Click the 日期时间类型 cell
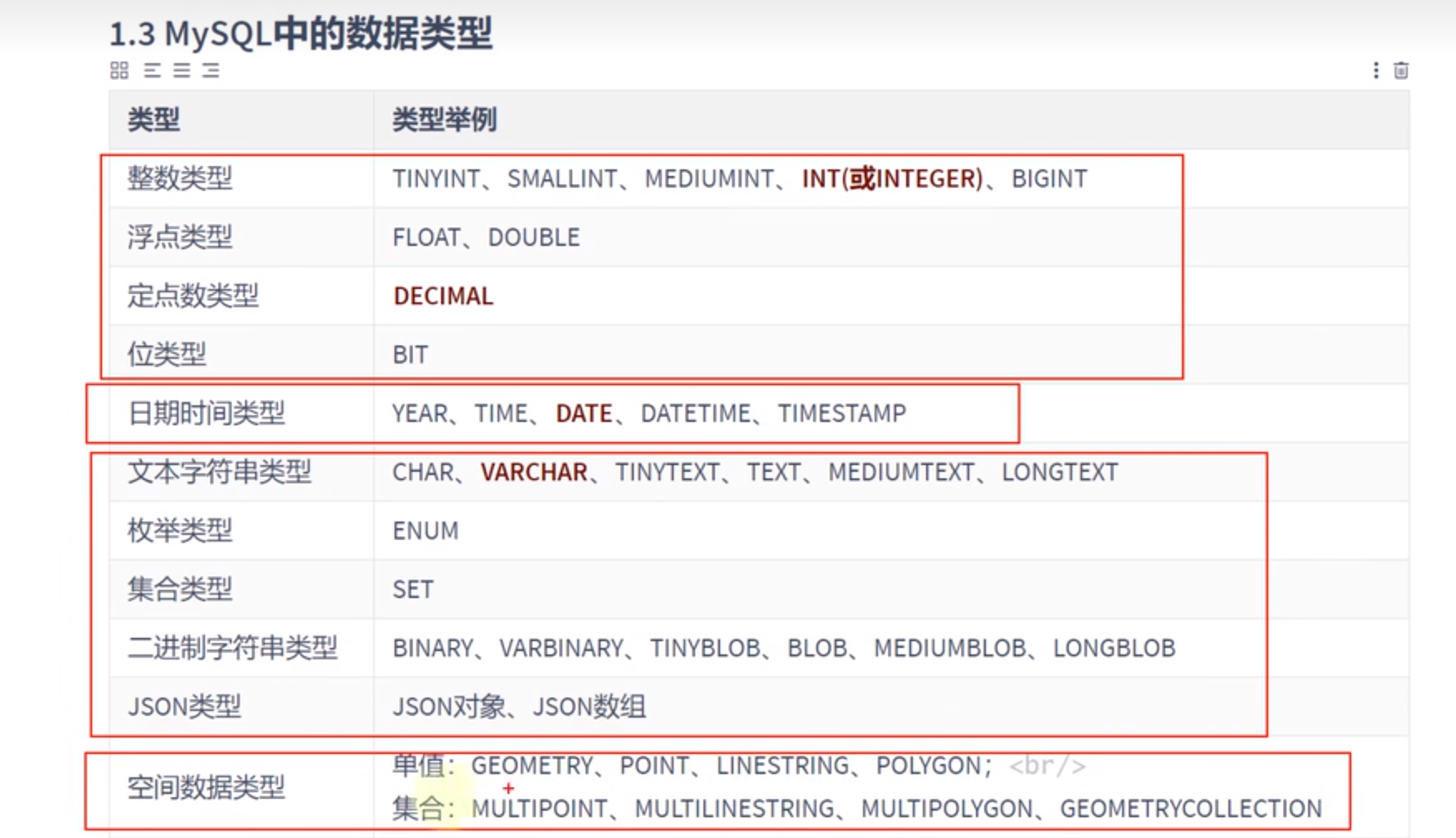This screenshot has width=1456, height=838. 242,413
